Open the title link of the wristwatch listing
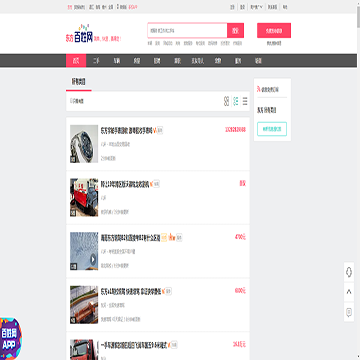360x360 pixels. (x=126, y=130)
